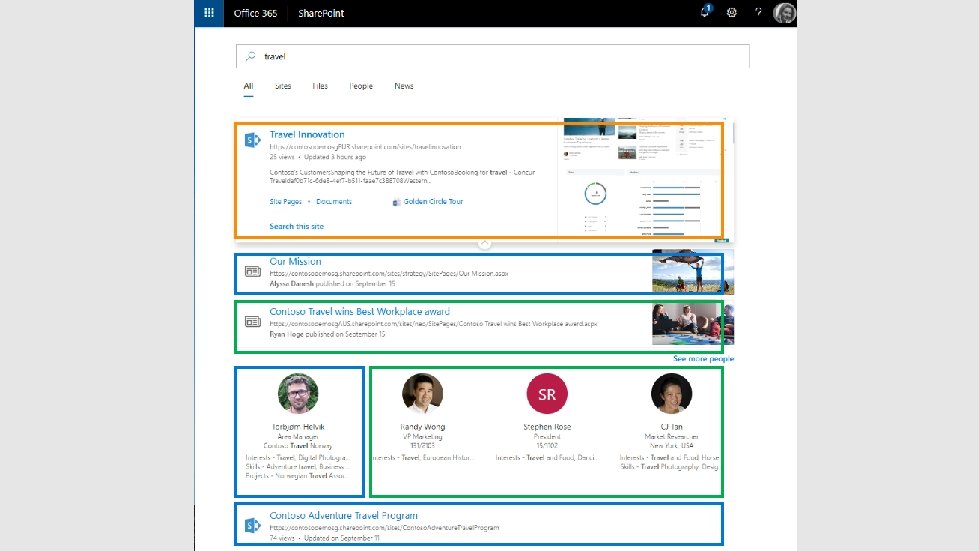The width and height of the screenshot is (979, 551).
Task: Click the news page icon beside Our Mission
Action: [x=252, y=271]
